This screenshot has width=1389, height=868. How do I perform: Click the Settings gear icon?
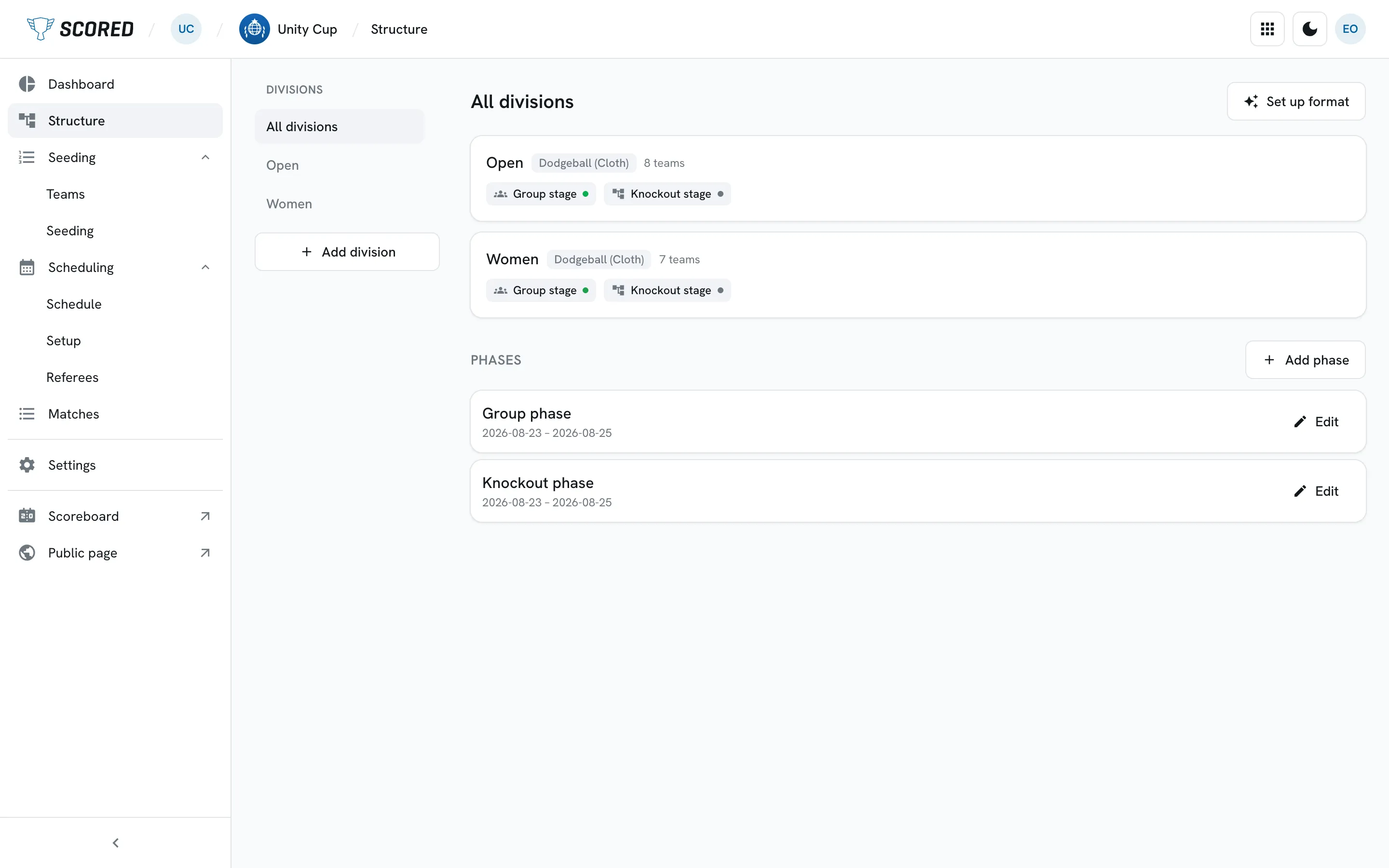(x=27, y=465)
